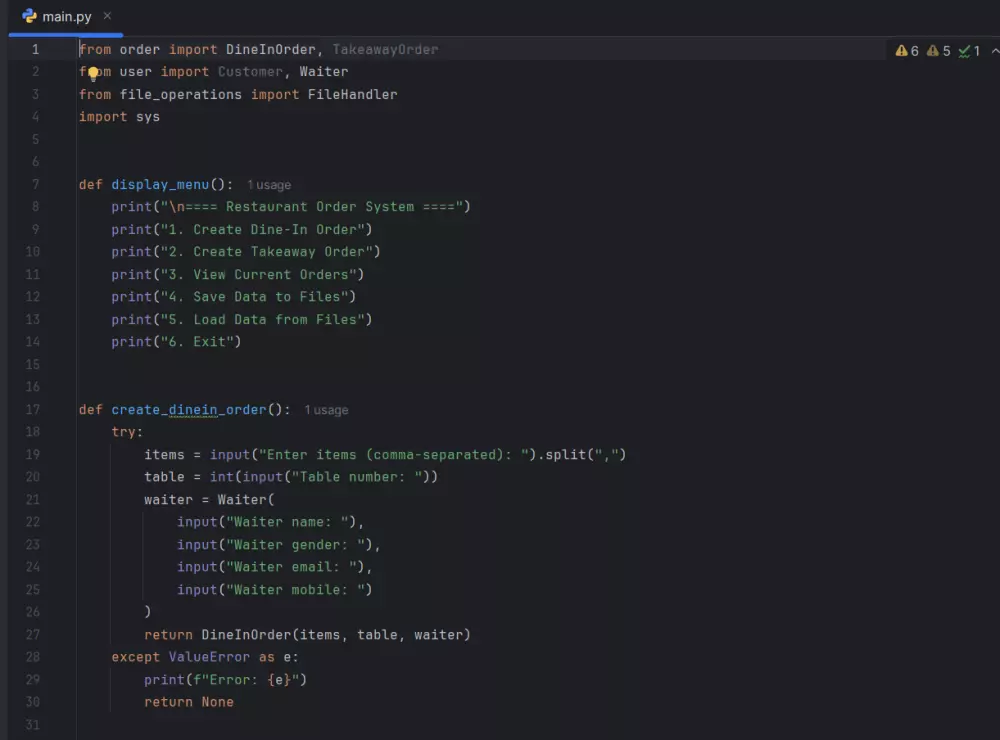Click line number 1 in gutter
Image resolution: width=1000 pixels, height=740 pixels.
tap(36, 50)
